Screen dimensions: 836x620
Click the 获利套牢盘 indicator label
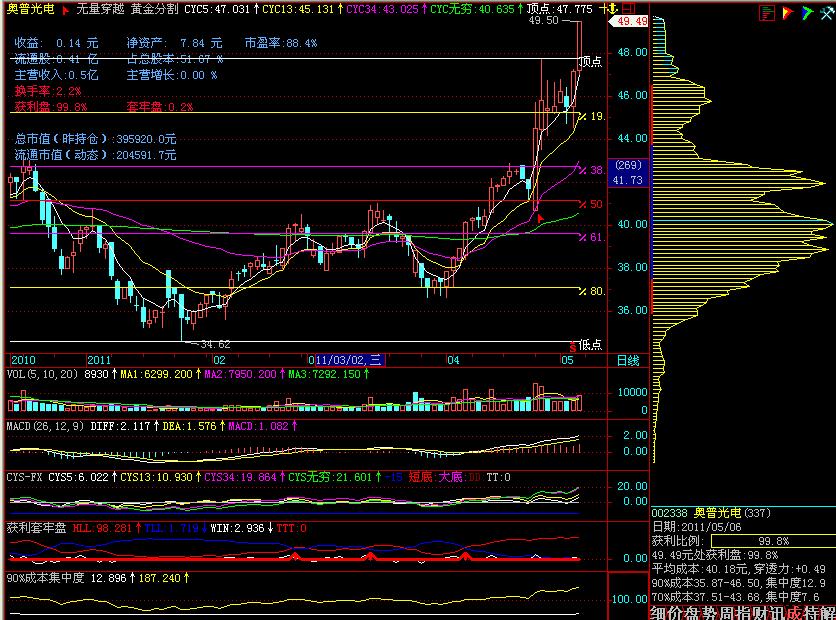[36, 528]
